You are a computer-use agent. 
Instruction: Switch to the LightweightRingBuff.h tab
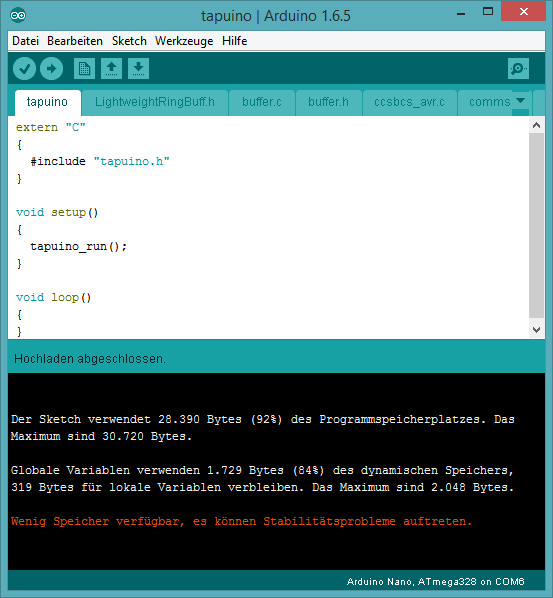pos(155,102)
